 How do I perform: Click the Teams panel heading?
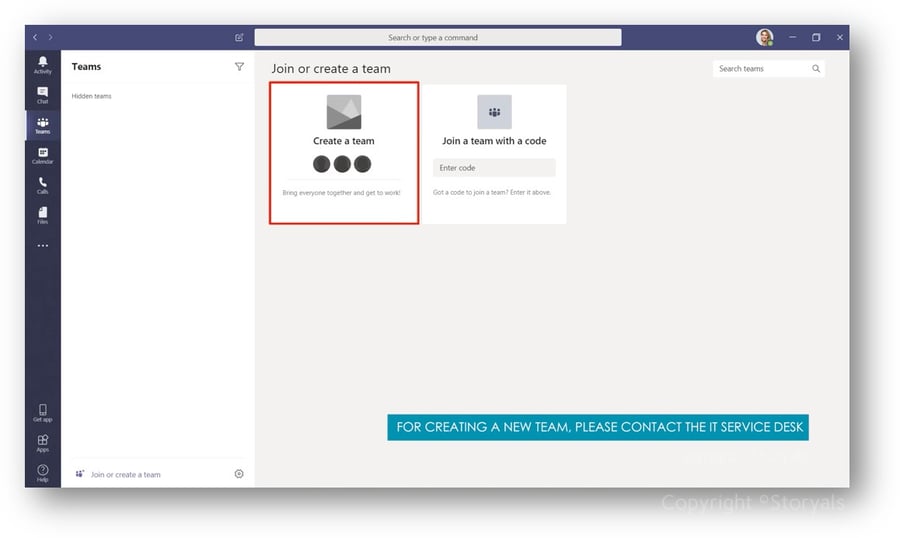coord(86,67)
